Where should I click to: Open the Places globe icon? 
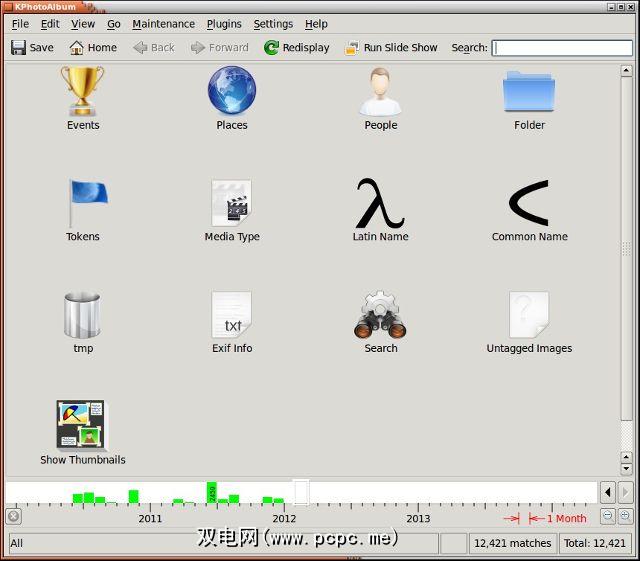[232, 90]
